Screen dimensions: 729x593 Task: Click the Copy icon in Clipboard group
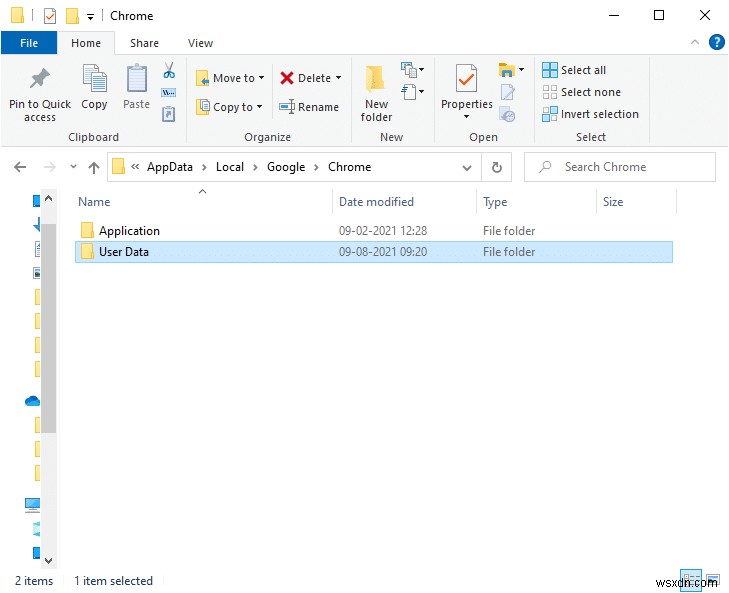[94, 78]
